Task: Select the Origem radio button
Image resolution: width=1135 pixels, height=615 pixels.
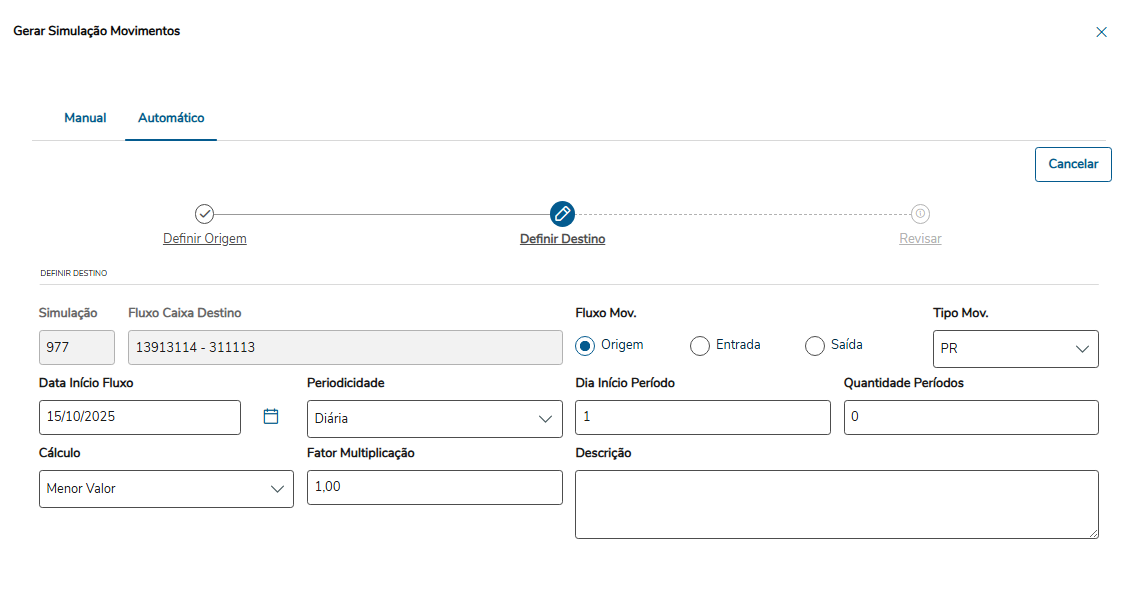Action: (x=585, y=345)
